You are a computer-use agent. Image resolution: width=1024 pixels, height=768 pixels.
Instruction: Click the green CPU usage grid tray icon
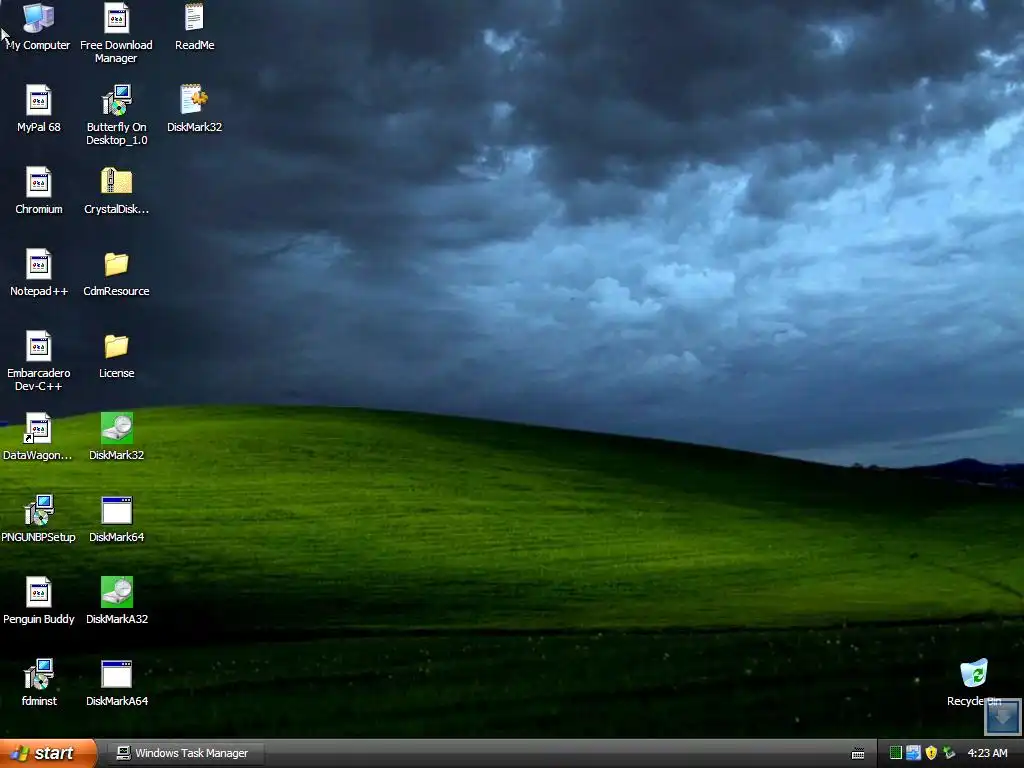coord(896,753)
